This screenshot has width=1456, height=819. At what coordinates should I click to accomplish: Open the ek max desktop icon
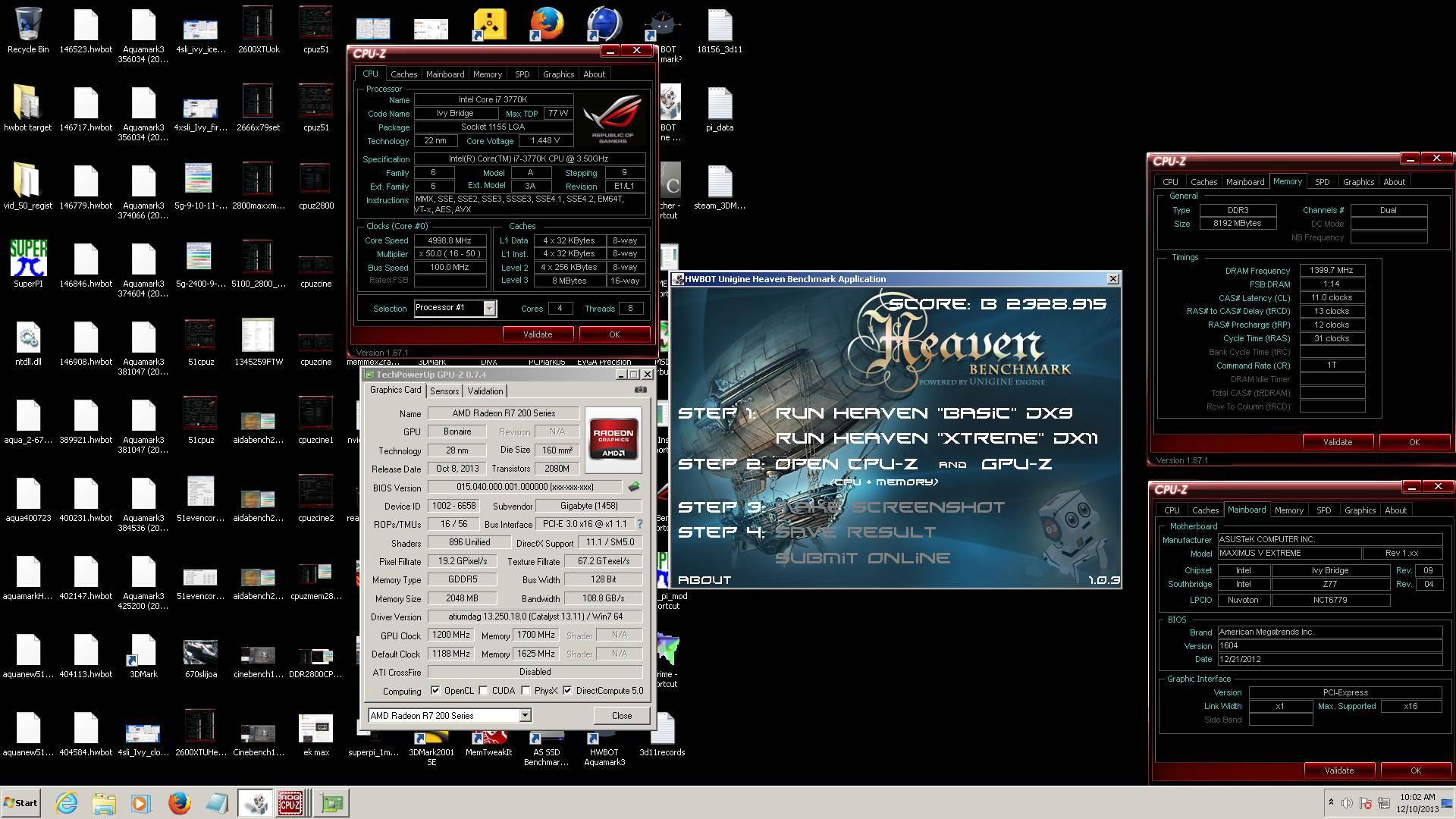(x=315, y=732)
